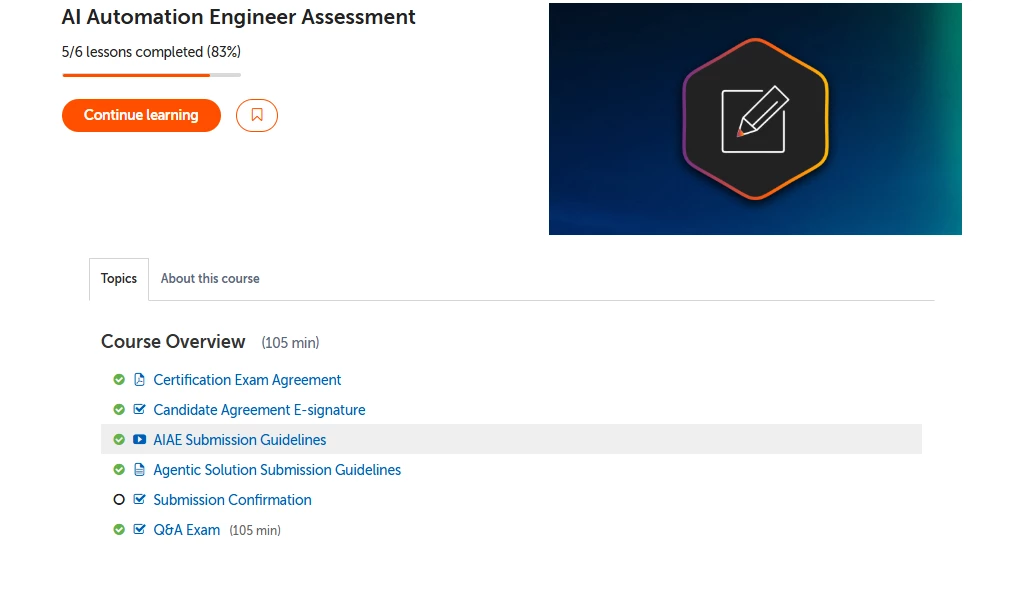Switch to the About this course tab

click(210, 279)
